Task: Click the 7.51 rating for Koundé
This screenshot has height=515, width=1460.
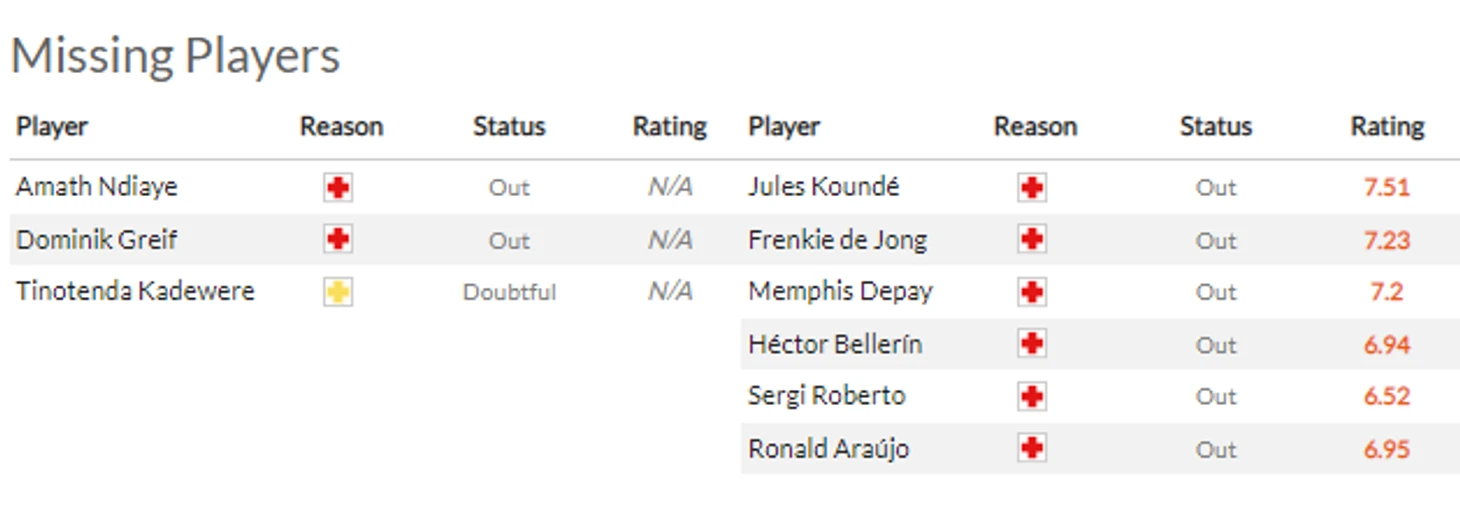Action: point(1386,188)
